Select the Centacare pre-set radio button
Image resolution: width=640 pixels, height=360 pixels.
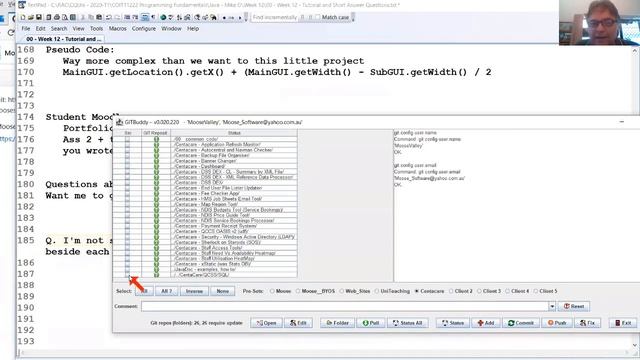click(x=417, y=291)
